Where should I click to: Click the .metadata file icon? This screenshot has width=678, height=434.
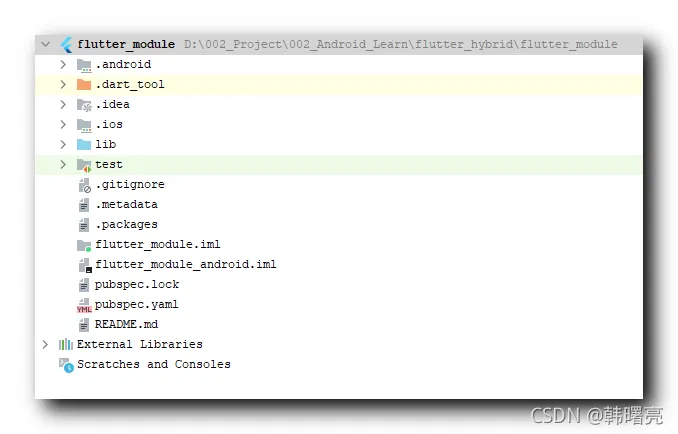84,205
